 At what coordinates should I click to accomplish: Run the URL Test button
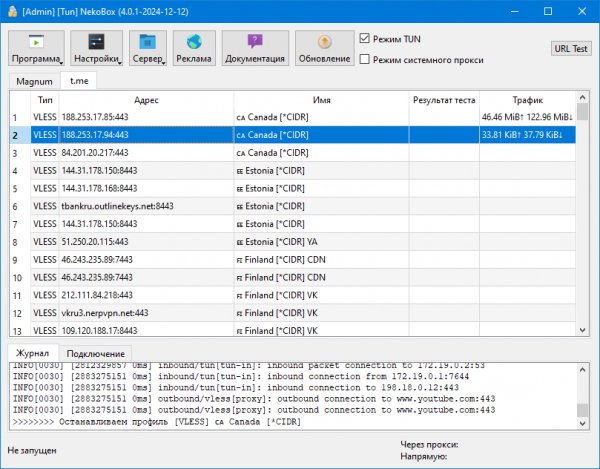[571, 49]
